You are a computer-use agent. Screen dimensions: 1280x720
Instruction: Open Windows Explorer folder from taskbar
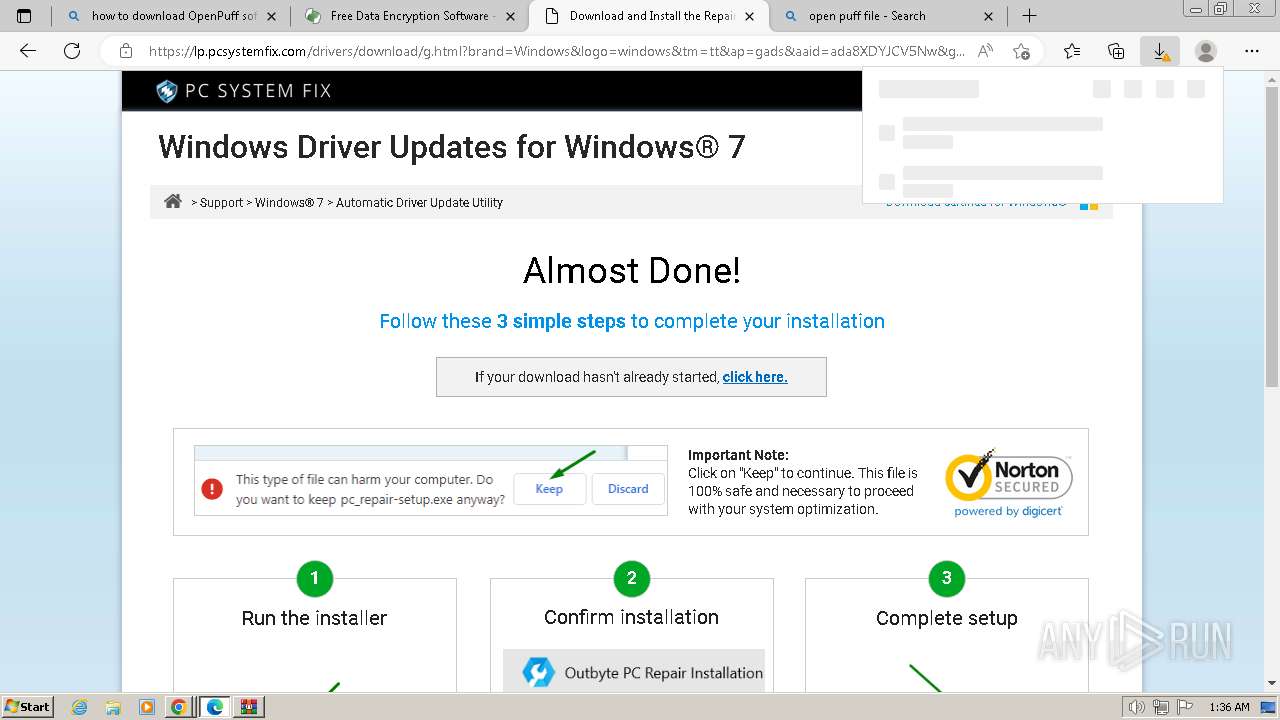(113, 707)
